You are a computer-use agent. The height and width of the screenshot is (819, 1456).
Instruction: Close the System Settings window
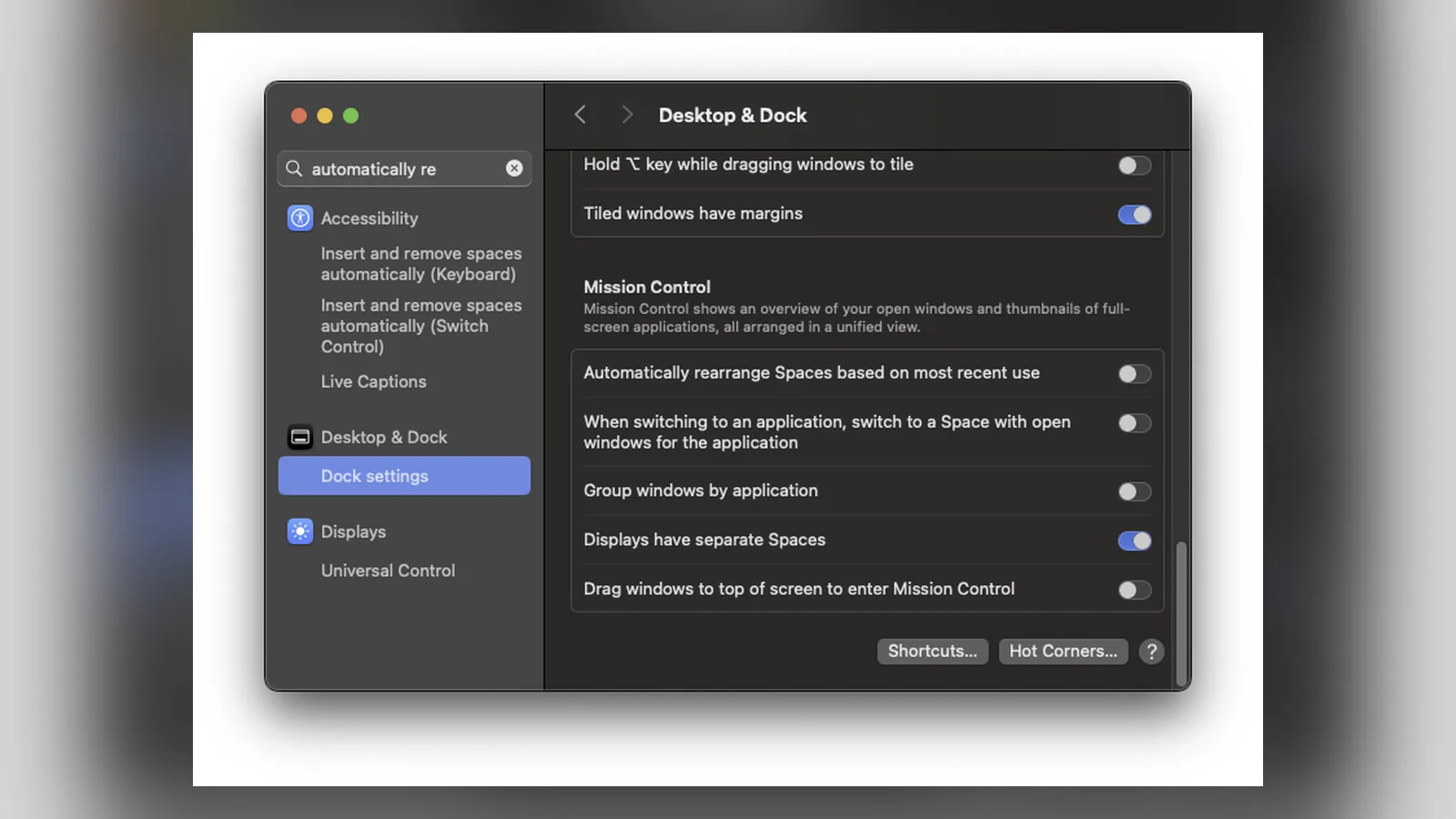[x=298, y=116]
